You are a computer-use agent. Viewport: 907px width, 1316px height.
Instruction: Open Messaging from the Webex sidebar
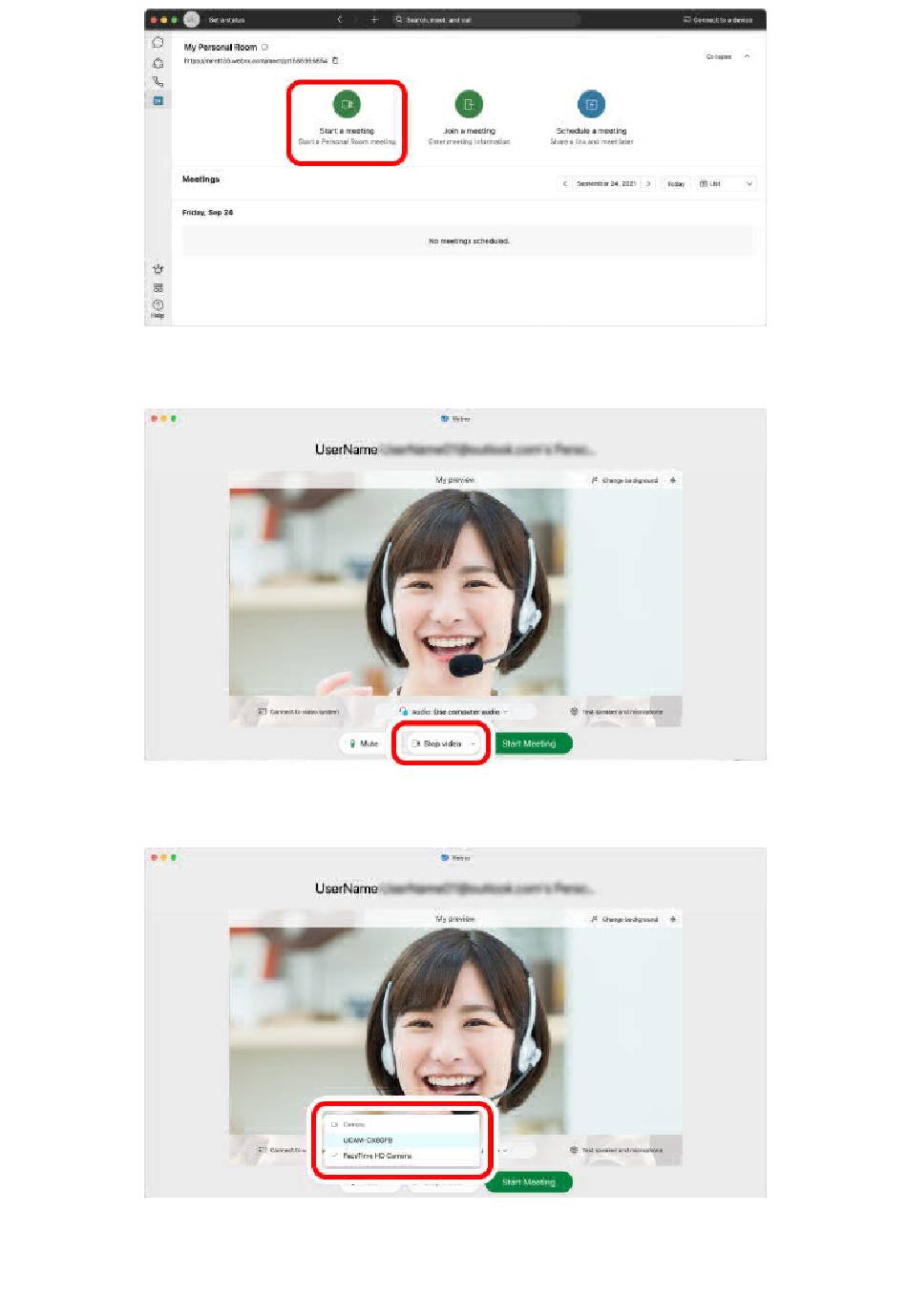(158, 43)
